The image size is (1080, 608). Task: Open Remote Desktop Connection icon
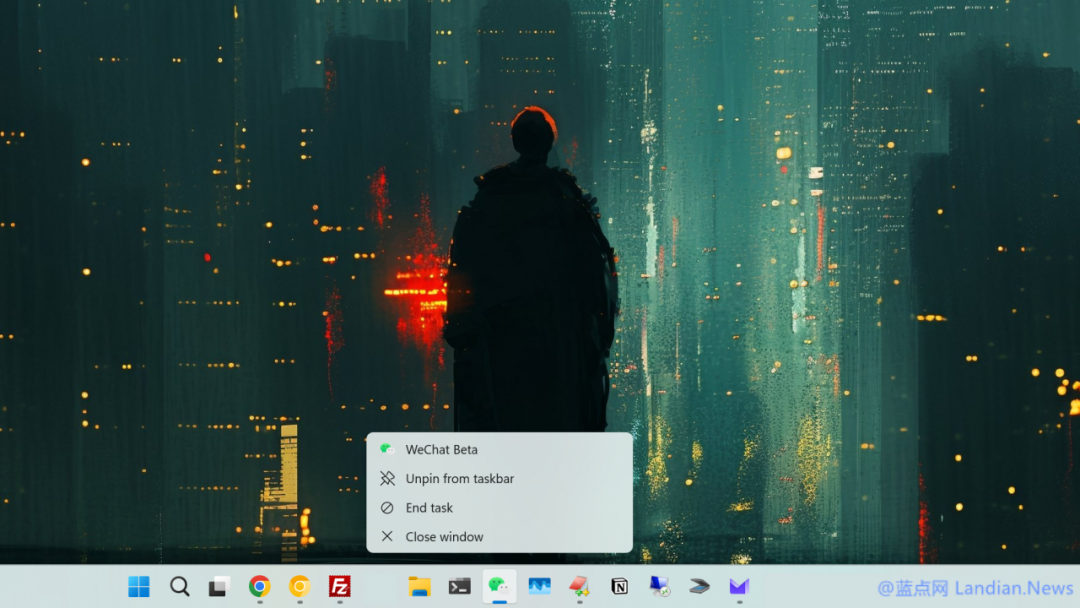659,587
